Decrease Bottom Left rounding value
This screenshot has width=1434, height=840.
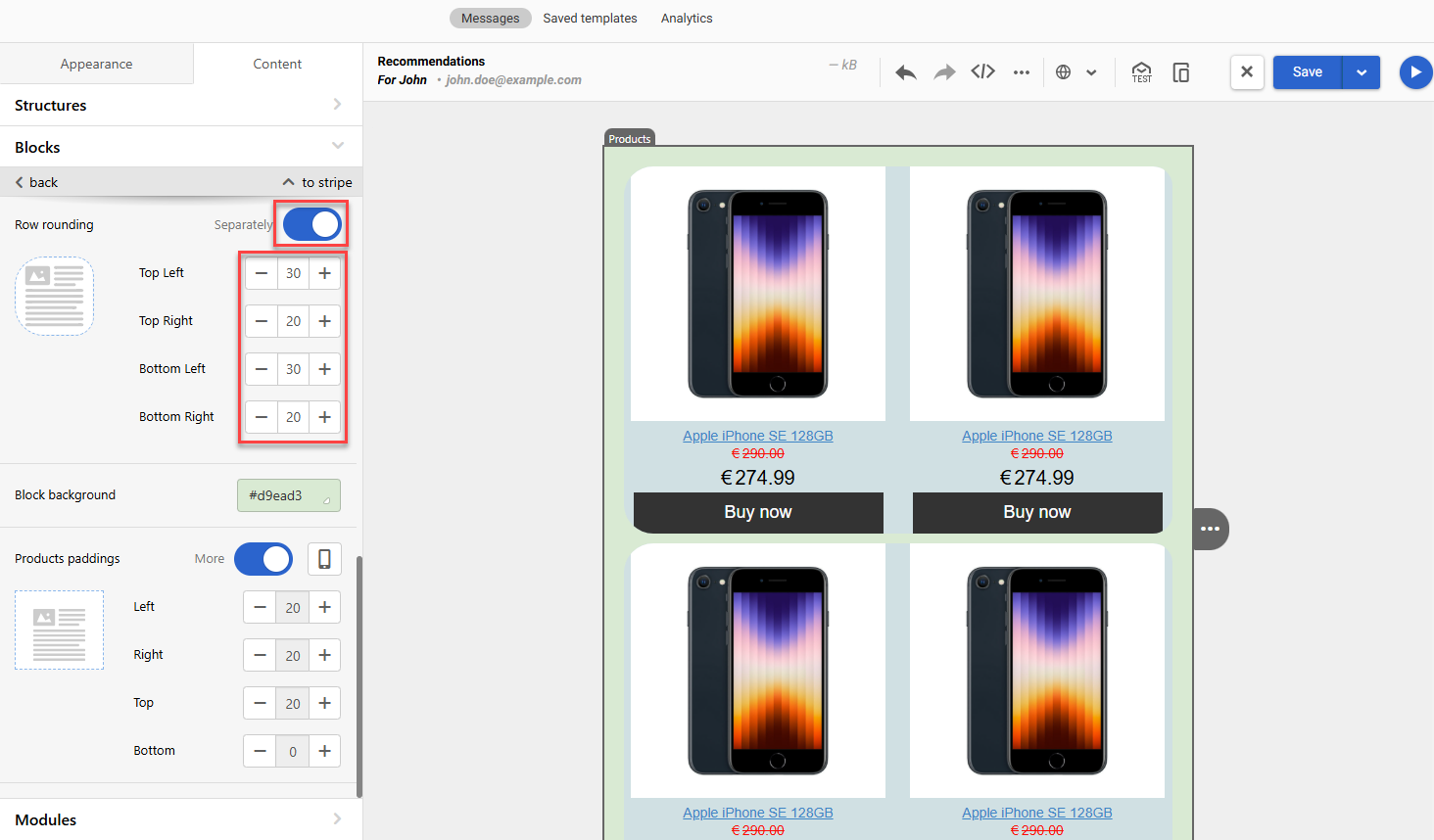pyautogui.click(x=262, y=369)
